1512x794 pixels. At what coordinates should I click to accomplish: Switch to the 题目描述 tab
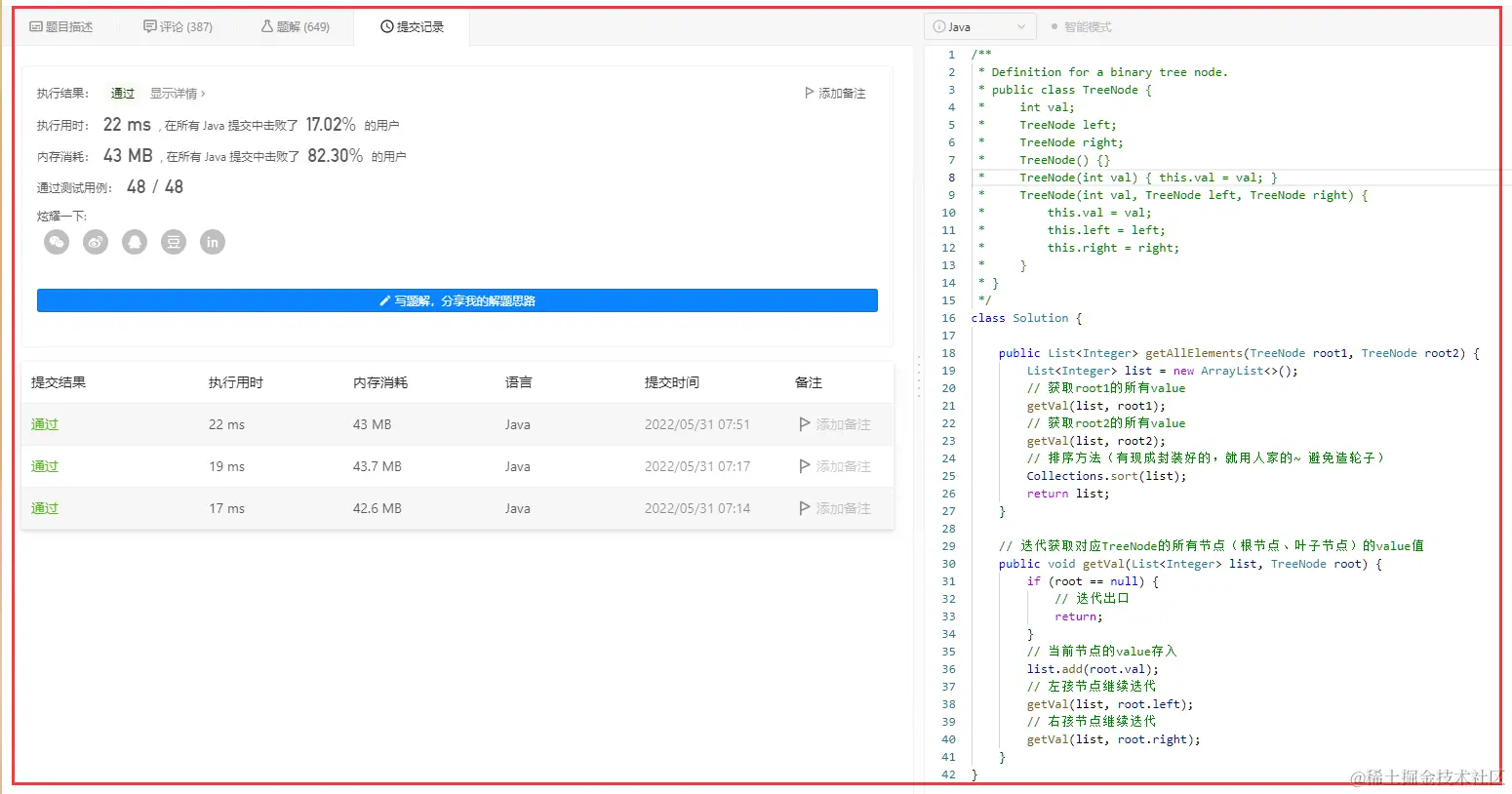(61, 27)
